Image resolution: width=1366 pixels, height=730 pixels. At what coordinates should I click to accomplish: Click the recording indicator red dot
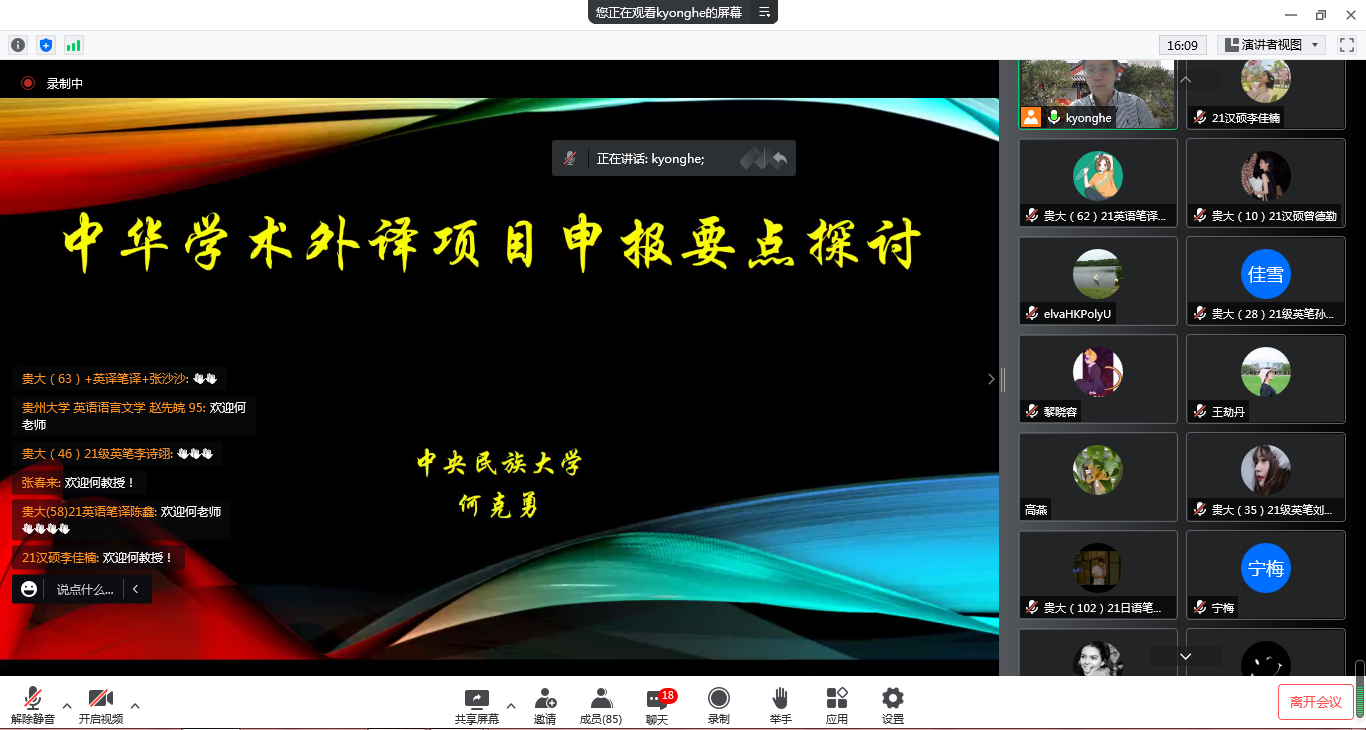[28, 84]
